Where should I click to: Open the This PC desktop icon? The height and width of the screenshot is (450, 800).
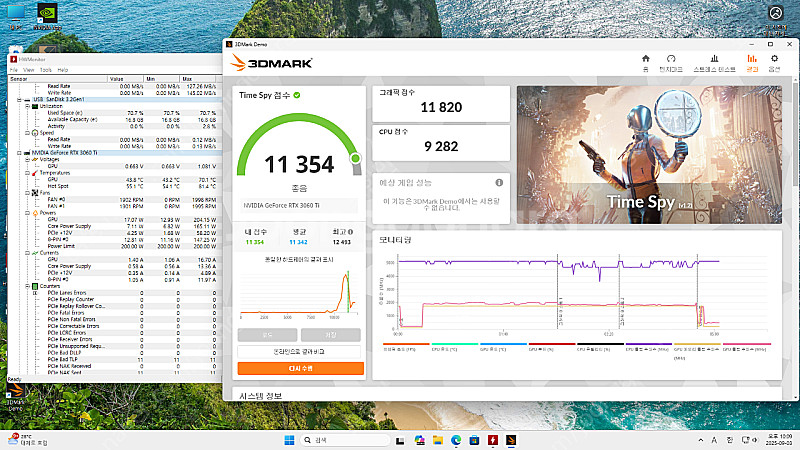coord(16,17)
